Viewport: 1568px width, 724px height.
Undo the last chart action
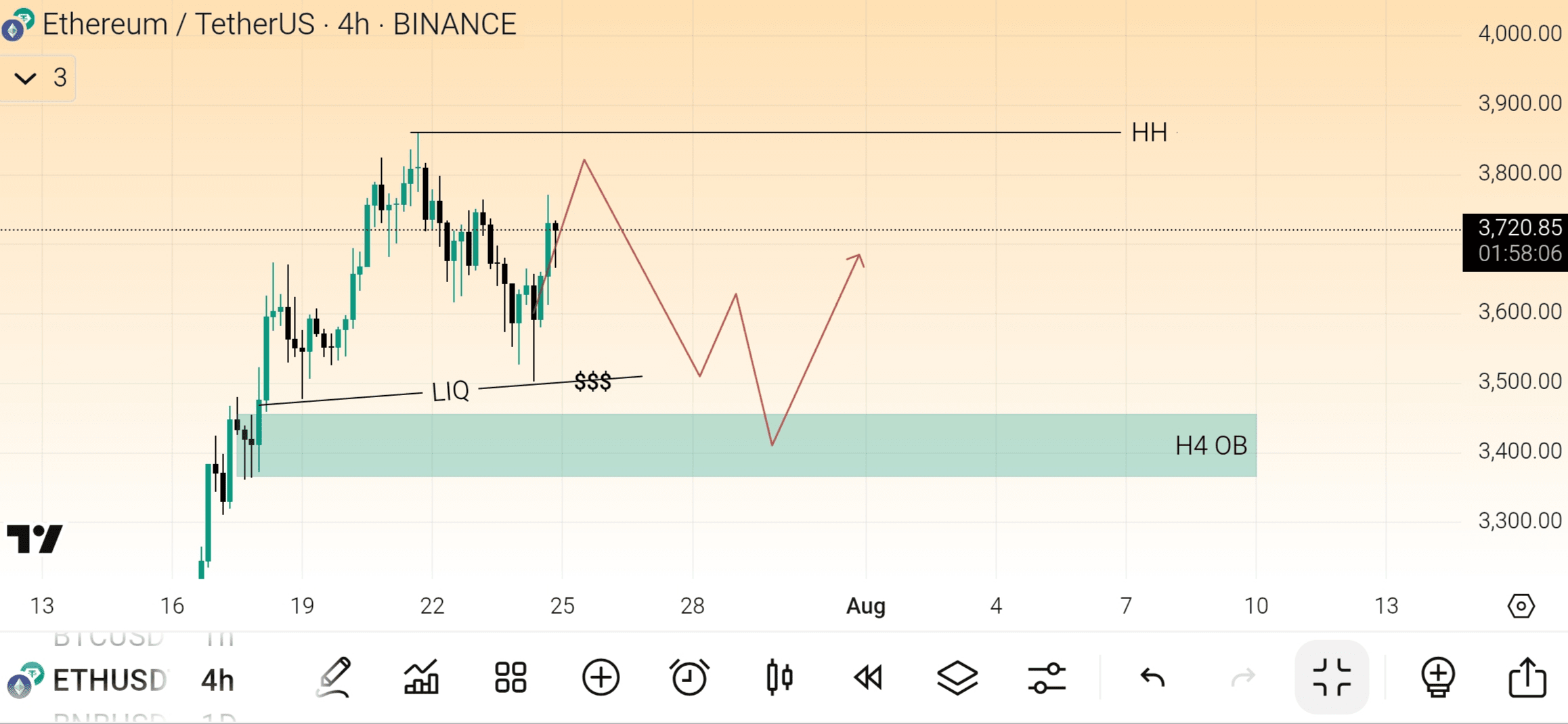tap(1152, 677)
